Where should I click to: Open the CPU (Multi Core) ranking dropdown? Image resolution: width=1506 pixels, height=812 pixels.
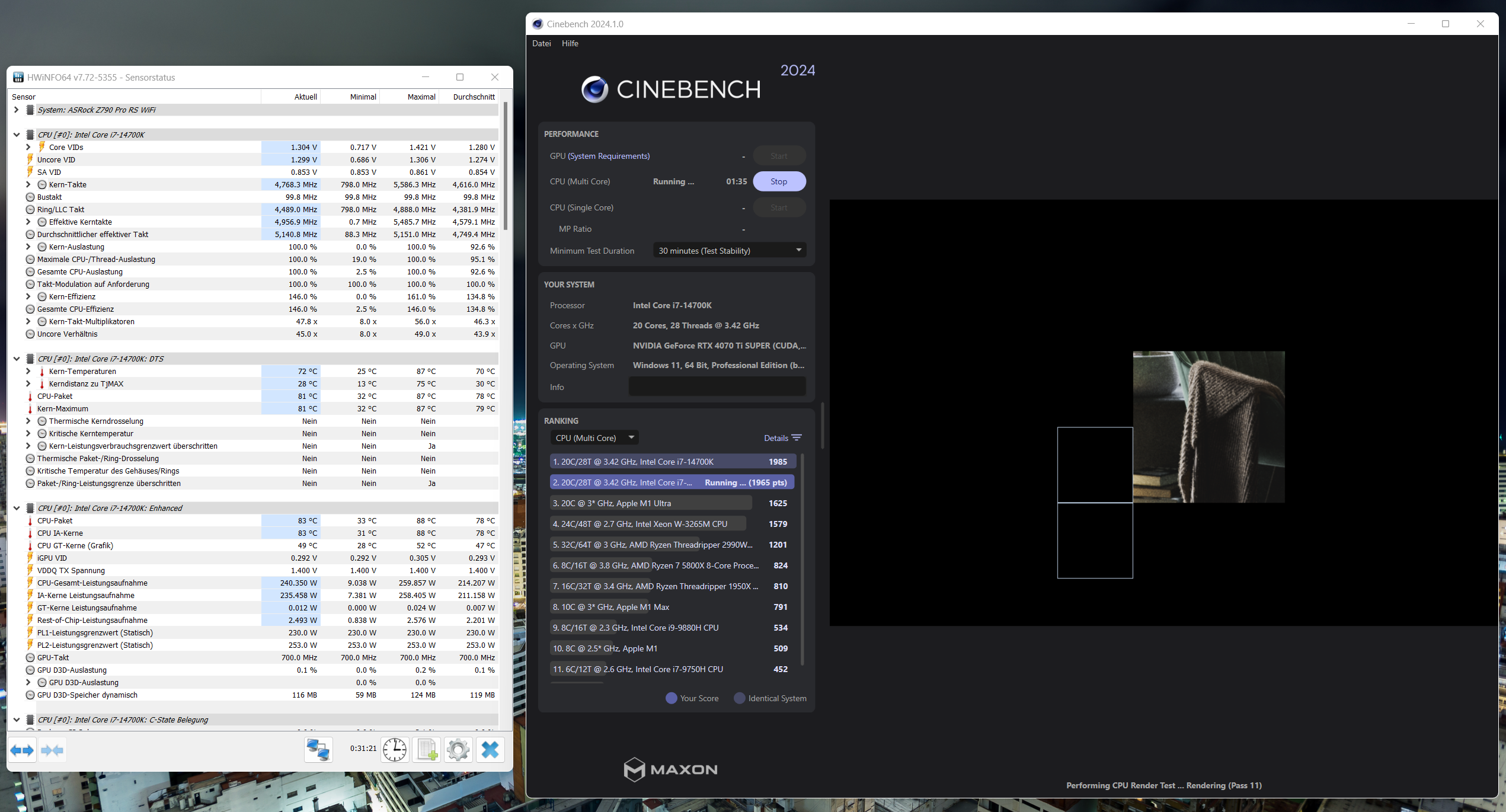[x=594, y=438]
